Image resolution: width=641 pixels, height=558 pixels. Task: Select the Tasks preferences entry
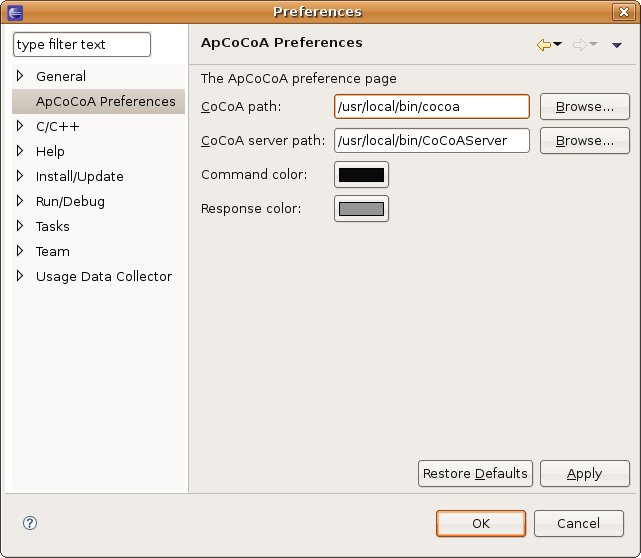(x=53, y=226)
